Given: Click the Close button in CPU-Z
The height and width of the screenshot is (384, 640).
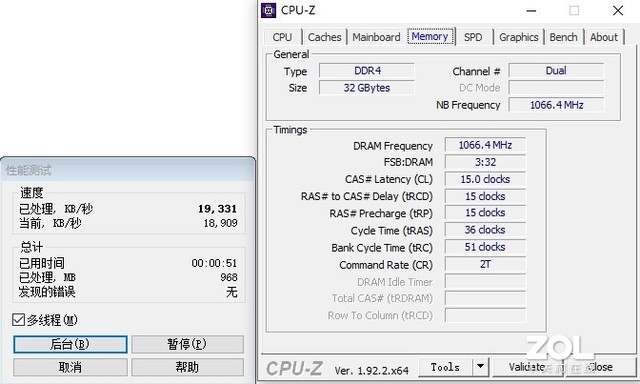Looking at the screenshot, I should pyautogui.click(x=600, y=367).
